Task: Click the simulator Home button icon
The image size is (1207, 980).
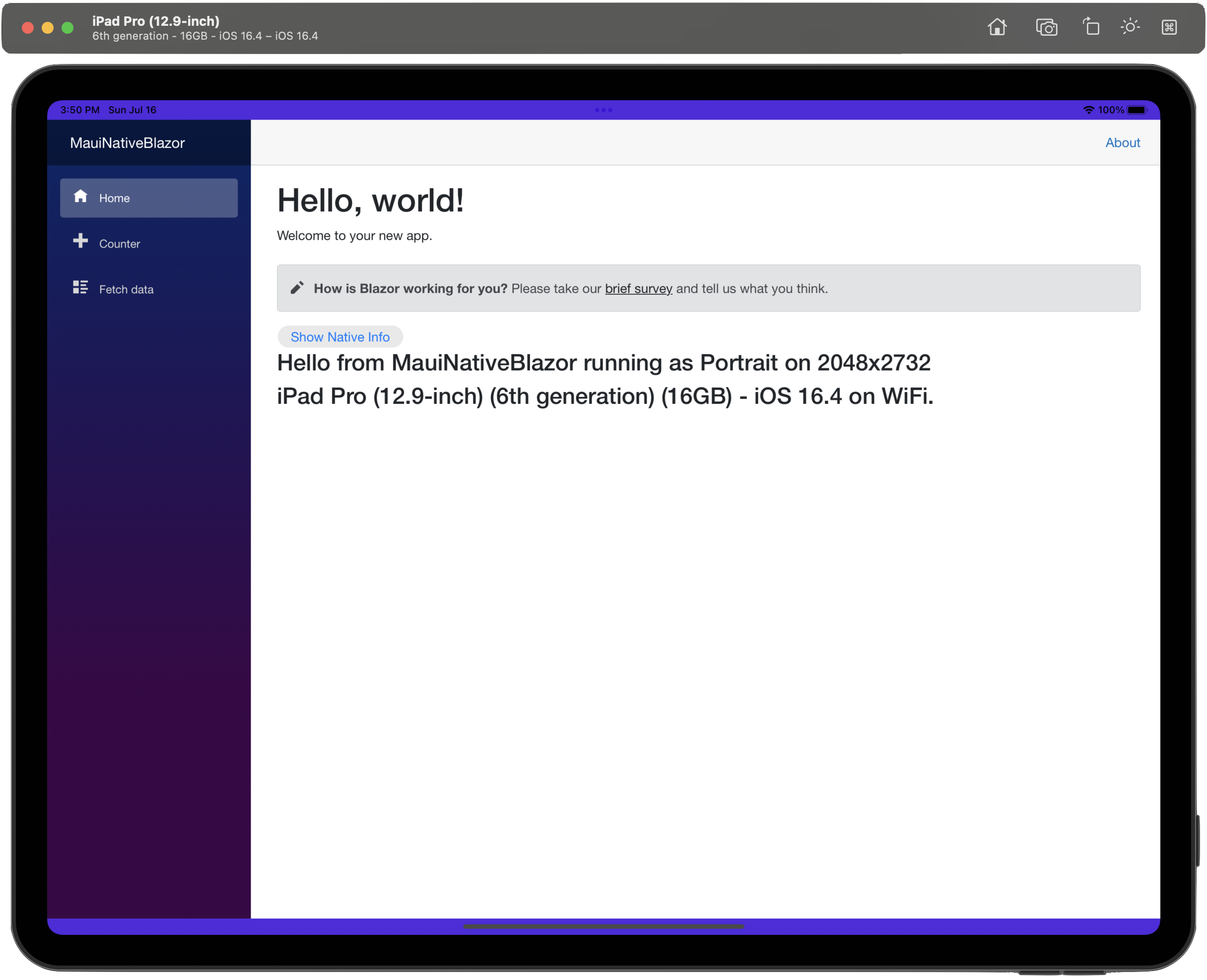Action: tap(997, 27)
